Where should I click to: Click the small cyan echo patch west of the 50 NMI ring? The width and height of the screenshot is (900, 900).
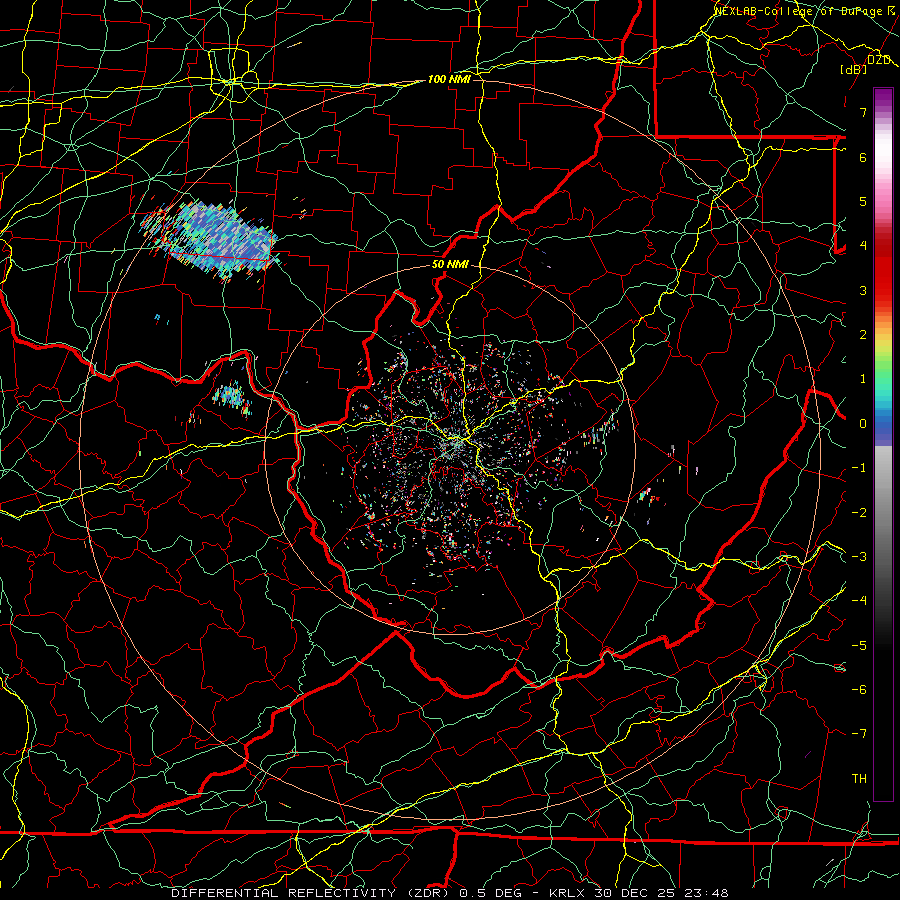coord(232,397)
